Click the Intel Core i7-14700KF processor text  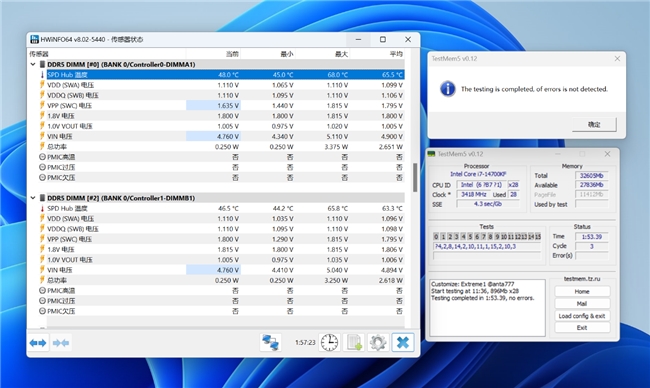pyautogui.click(x=478, y=174)
